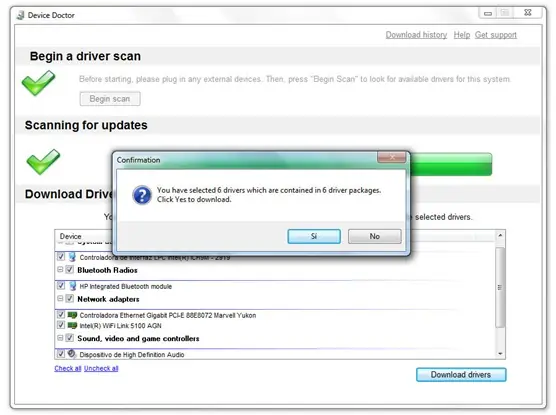Click the green checkmark beside Begin a driver scan
This screenshot has height=415, width=556.
(x=38, y=83)
